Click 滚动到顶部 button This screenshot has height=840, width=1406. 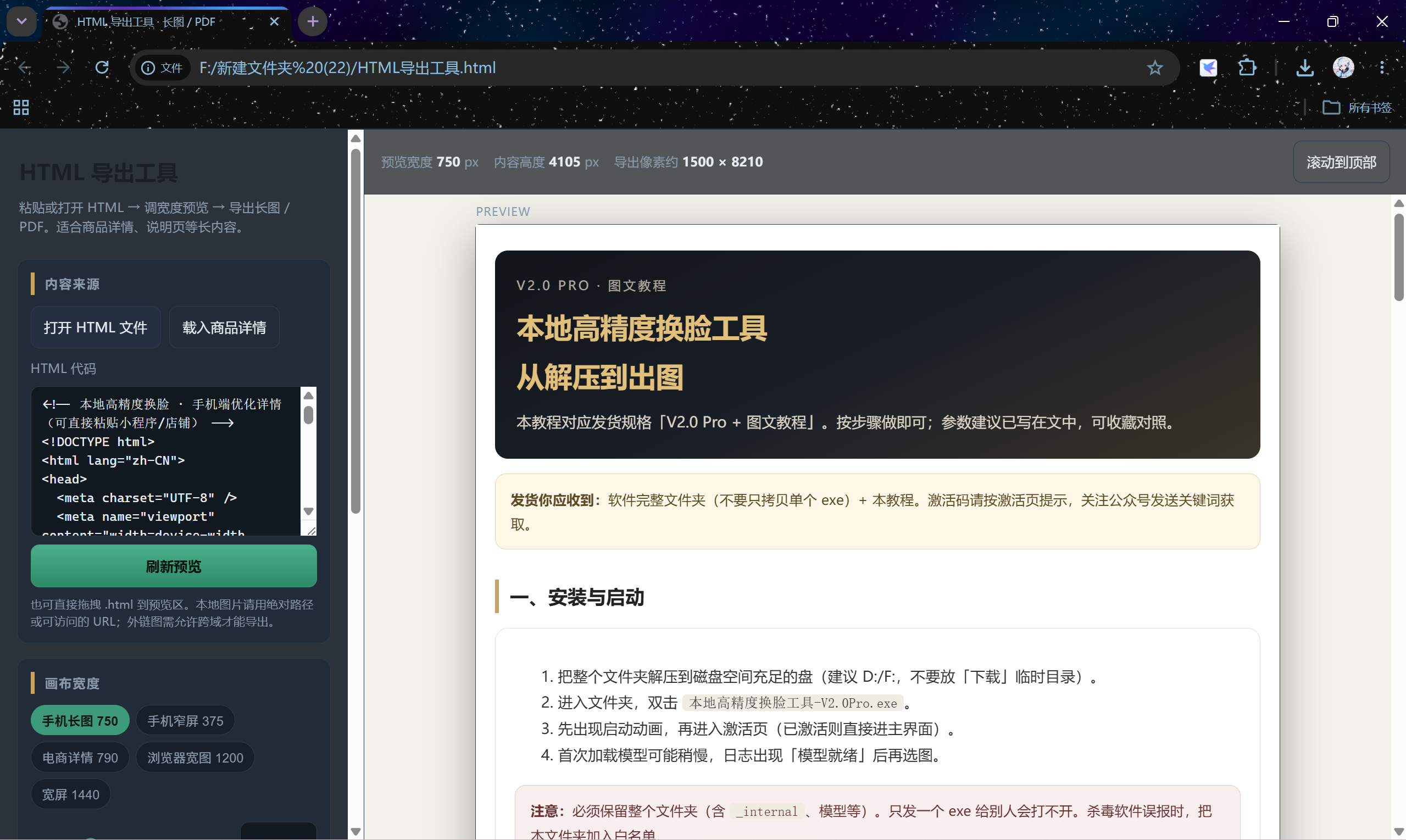point(1341,163)
